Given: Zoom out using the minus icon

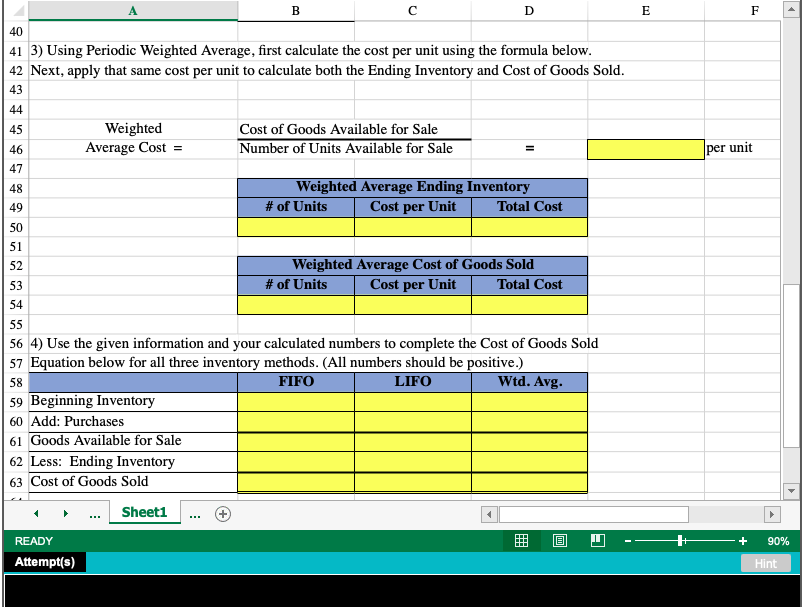Looking at the screenshot, I should click(627, 540).
